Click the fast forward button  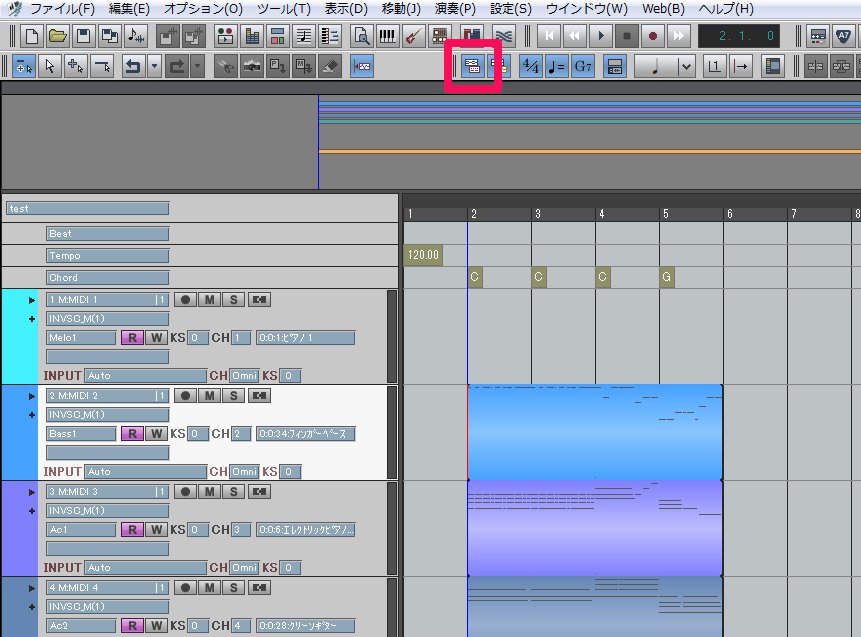coord(679,36)
